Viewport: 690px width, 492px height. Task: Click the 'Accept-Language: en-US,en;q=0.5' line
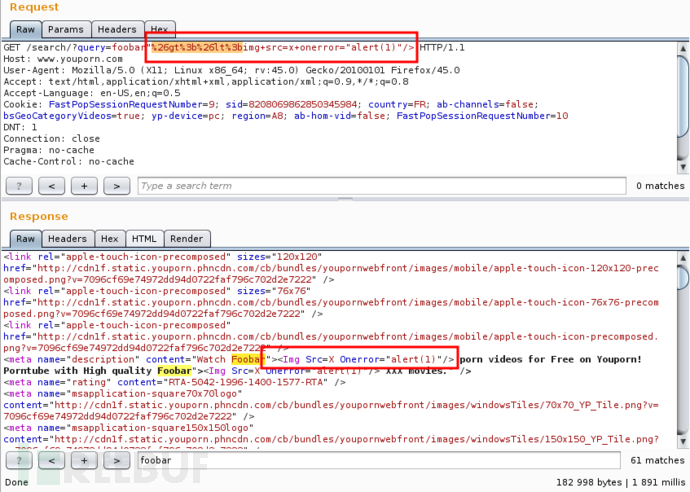pos(92,93)
